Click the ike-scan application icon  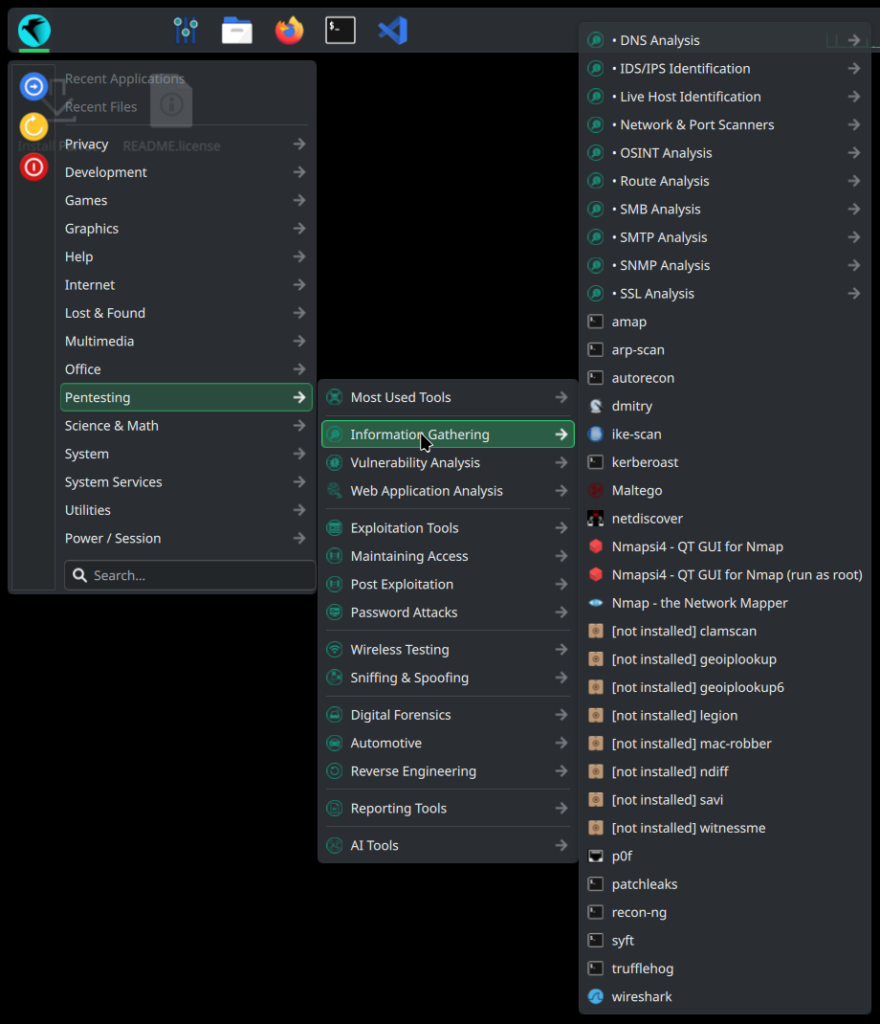[x=595, y=434]
